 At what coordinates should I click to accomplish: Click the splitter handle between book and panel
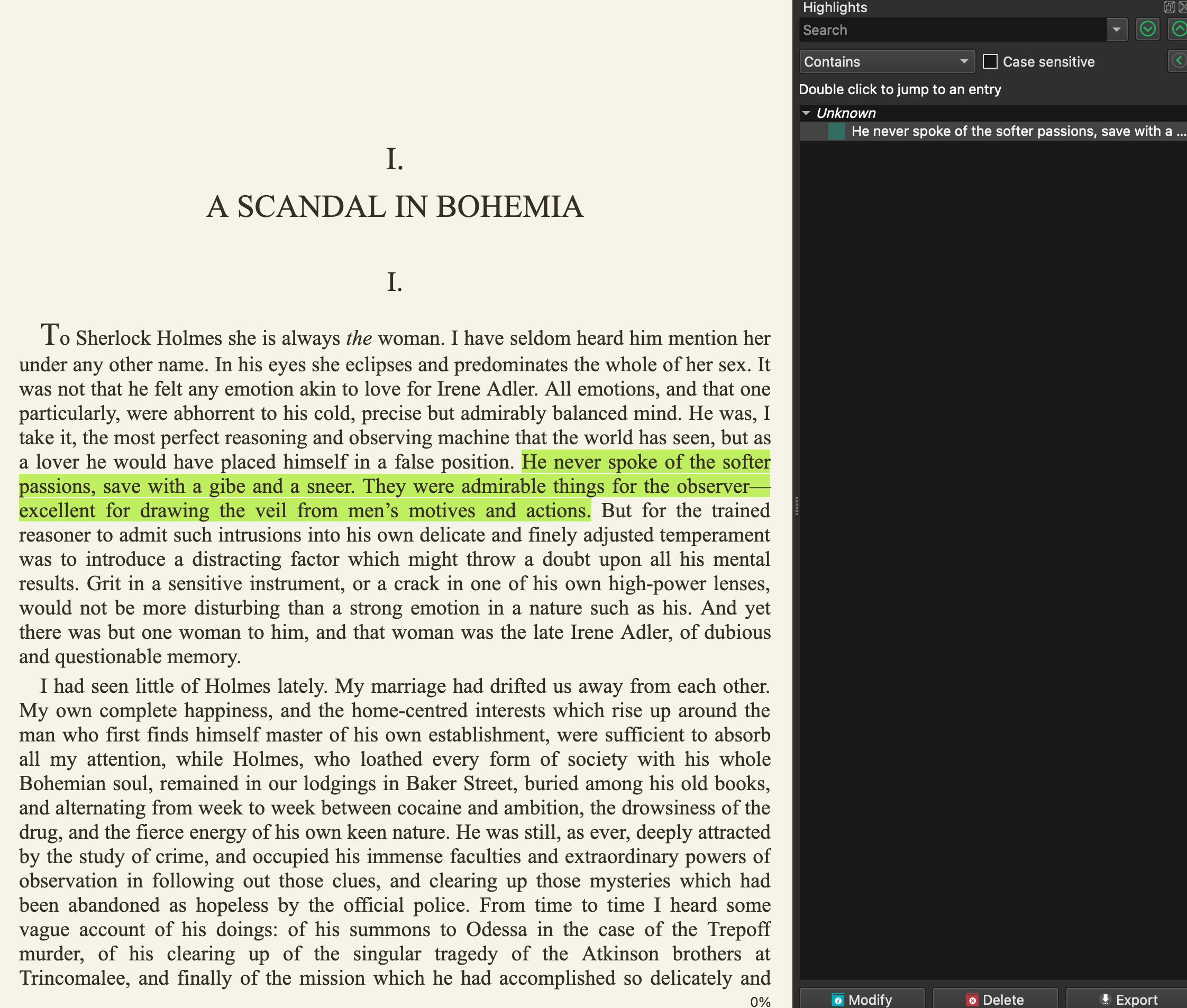[796, 506]
